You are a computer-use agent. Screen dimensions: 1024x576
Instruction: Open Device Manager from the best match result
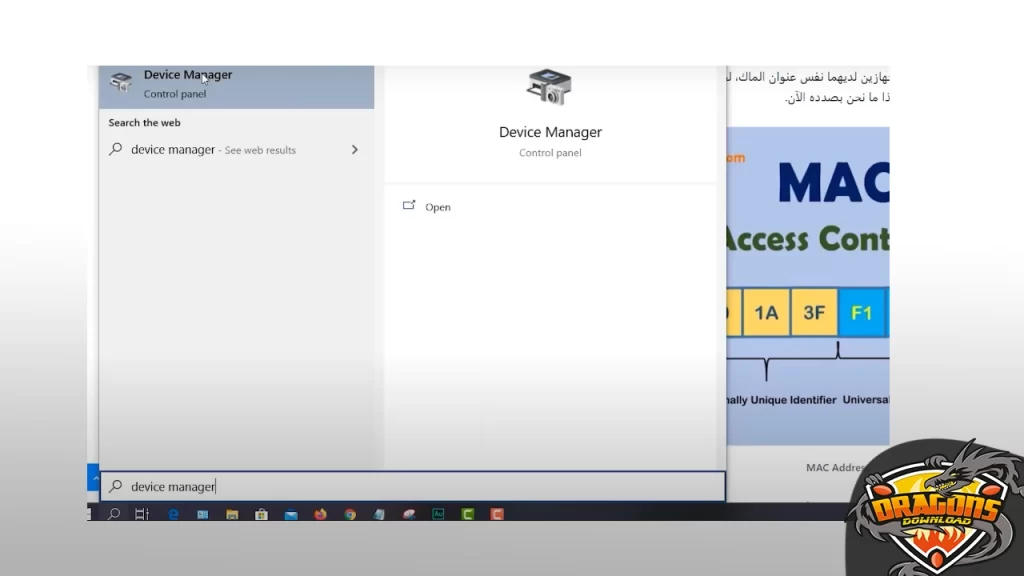(x=187, y=83)
